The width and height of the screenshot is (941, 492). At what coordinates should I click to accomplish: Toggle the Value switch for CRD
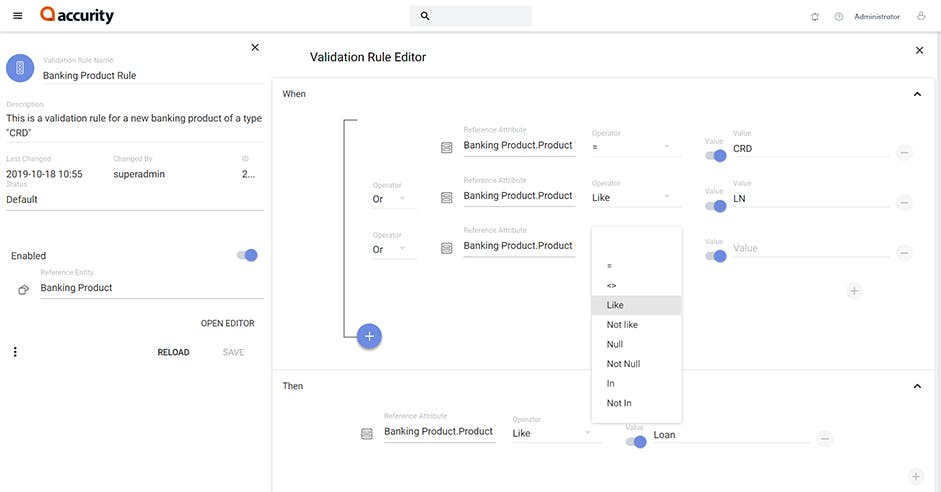(x=716, y=155)
